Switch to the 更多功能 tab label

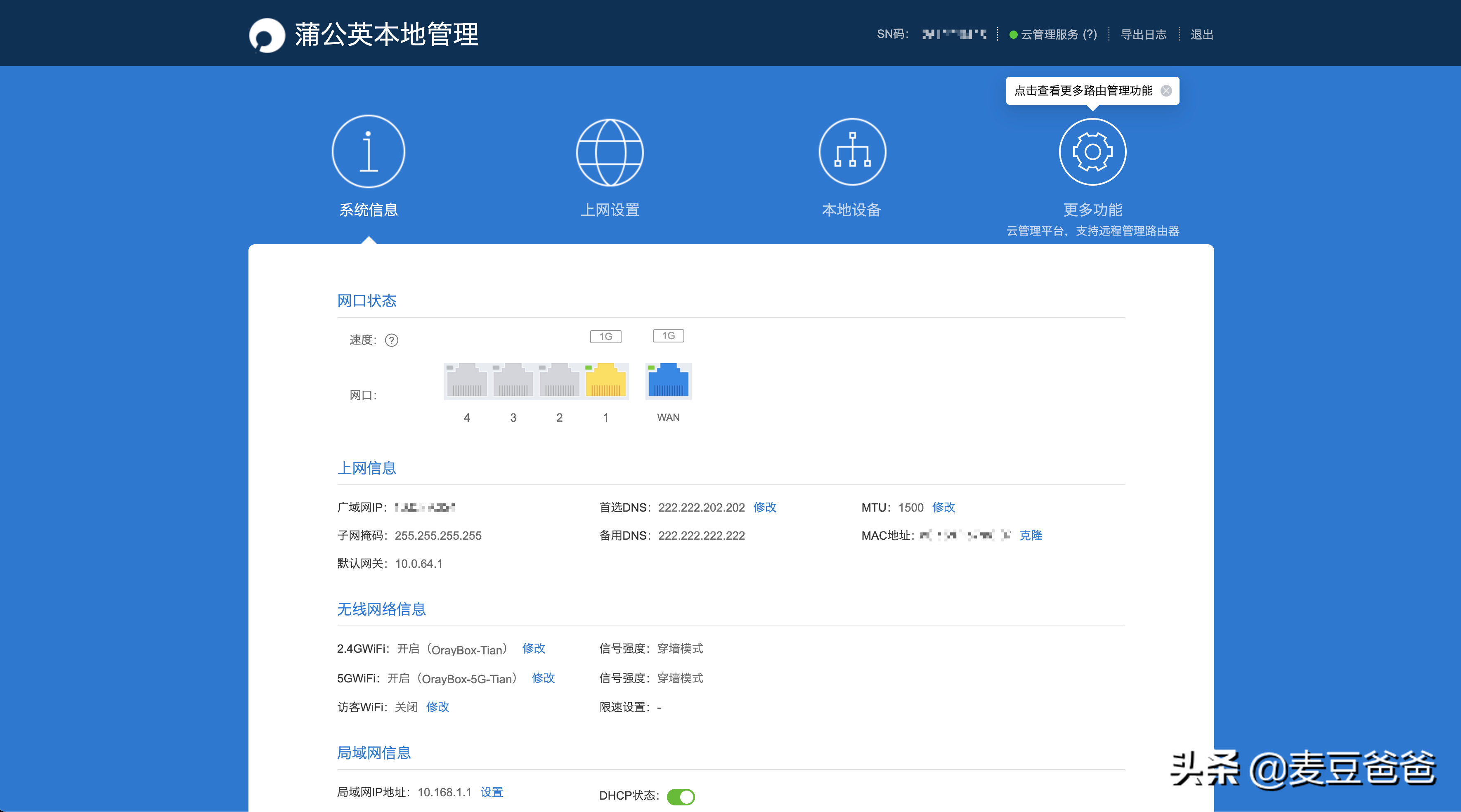coord(1092,210)
